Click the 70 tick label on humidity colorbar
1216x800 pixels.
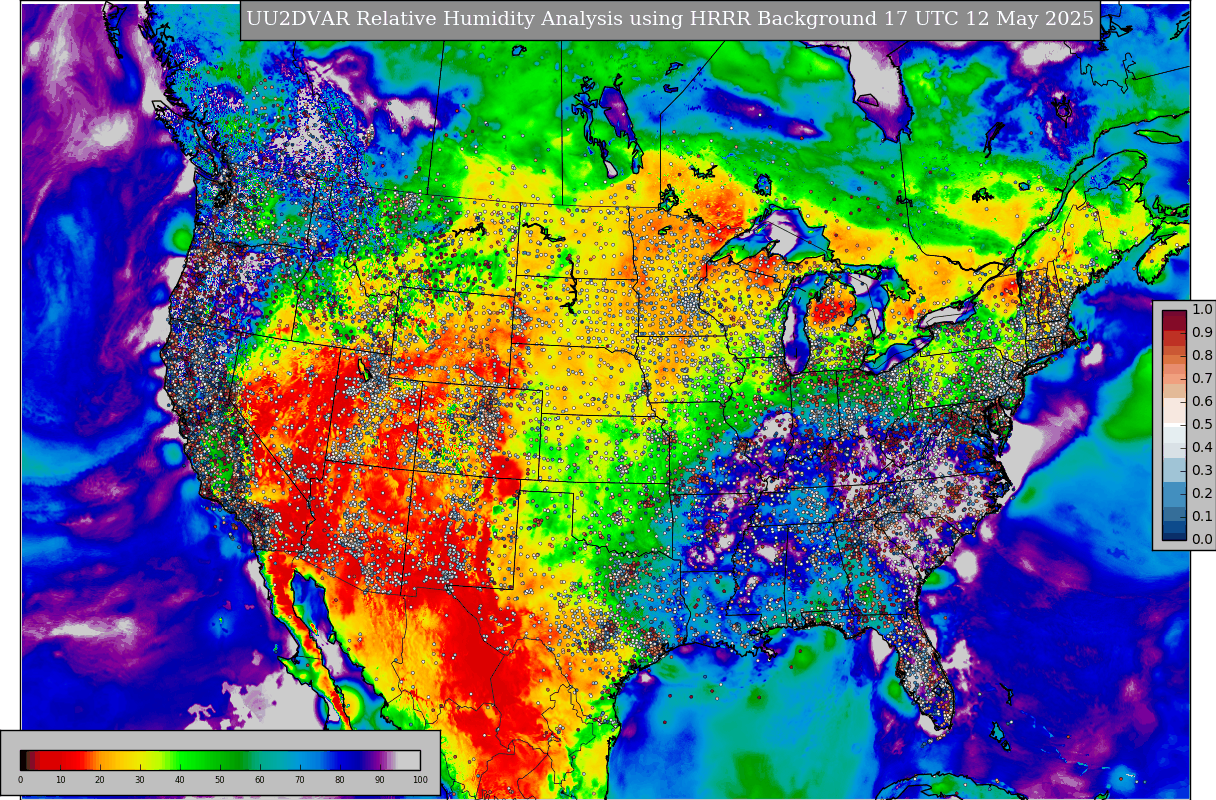300,780
